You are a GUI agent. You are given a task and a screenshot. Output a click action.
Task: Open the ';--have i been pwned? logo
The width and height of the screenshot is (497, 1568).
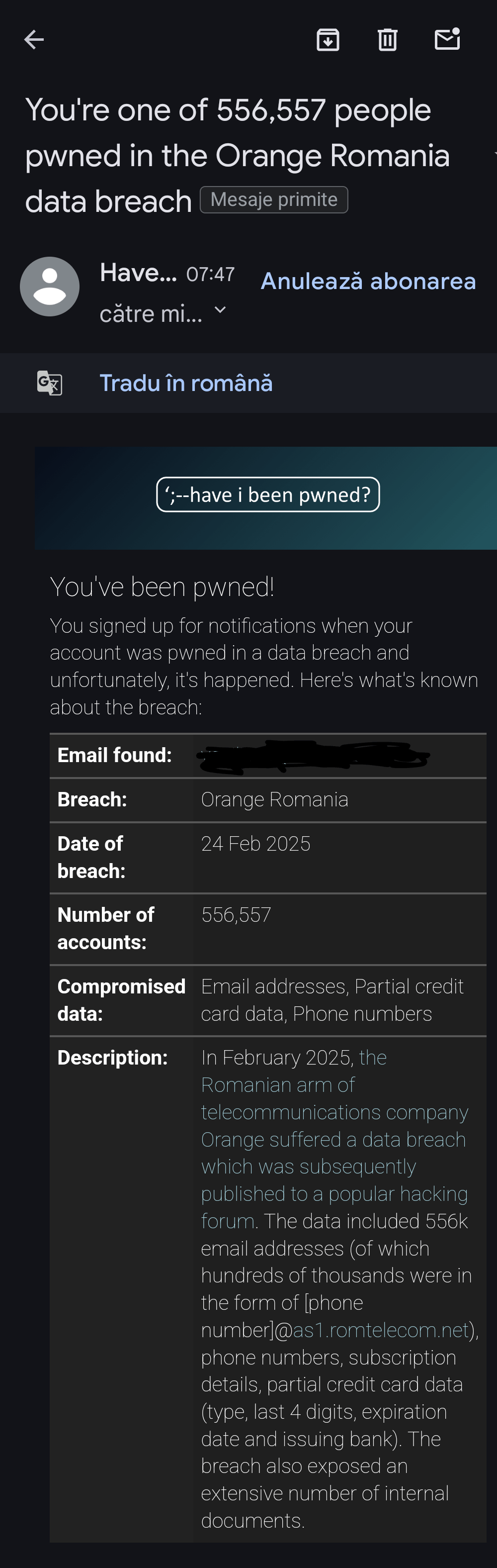(x=268, y=494)
